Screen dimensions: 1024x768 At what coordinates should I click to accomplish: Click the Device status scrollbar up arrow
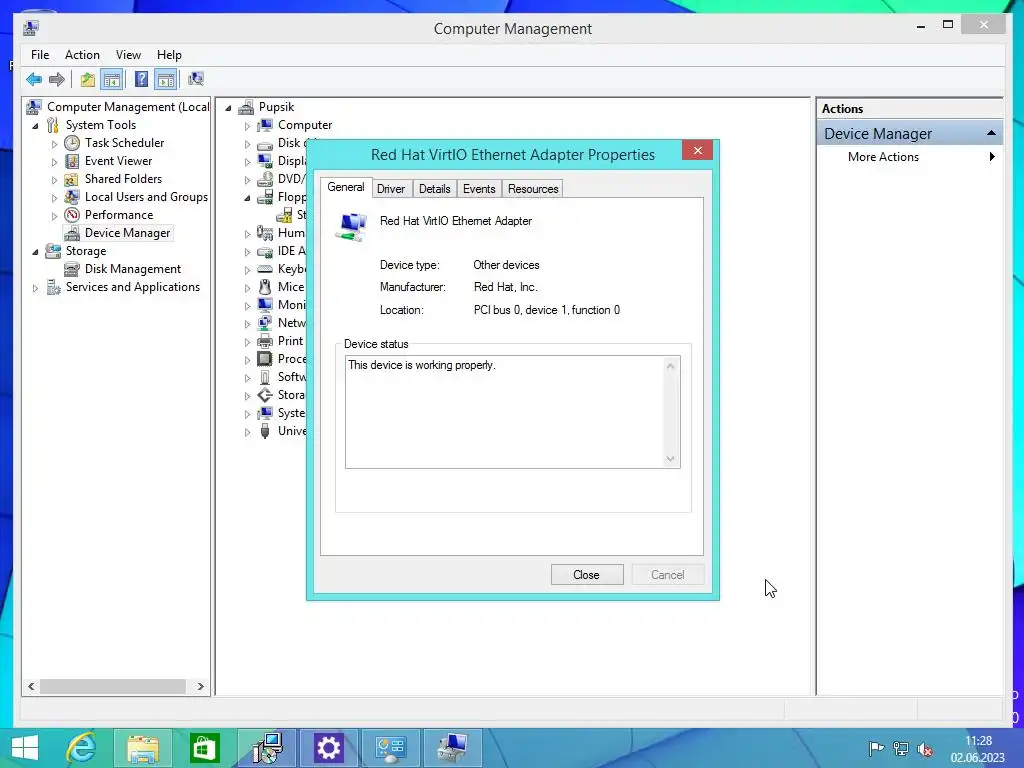pyautogui.click(x=671, y=366)
